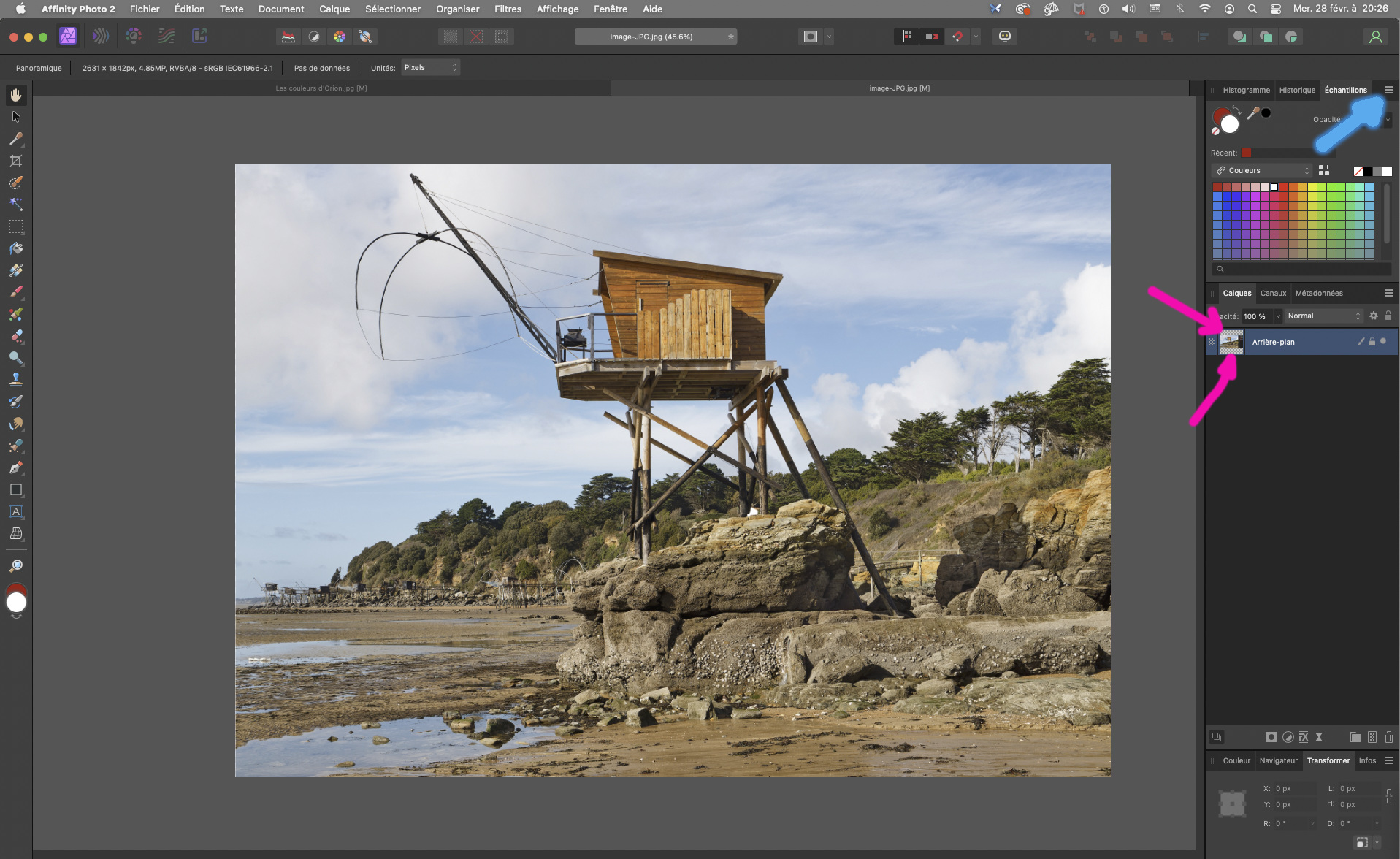Expand the layer opacity 100 % dropdown
The image size is (1400, 859).
[x=1278, y=316]
